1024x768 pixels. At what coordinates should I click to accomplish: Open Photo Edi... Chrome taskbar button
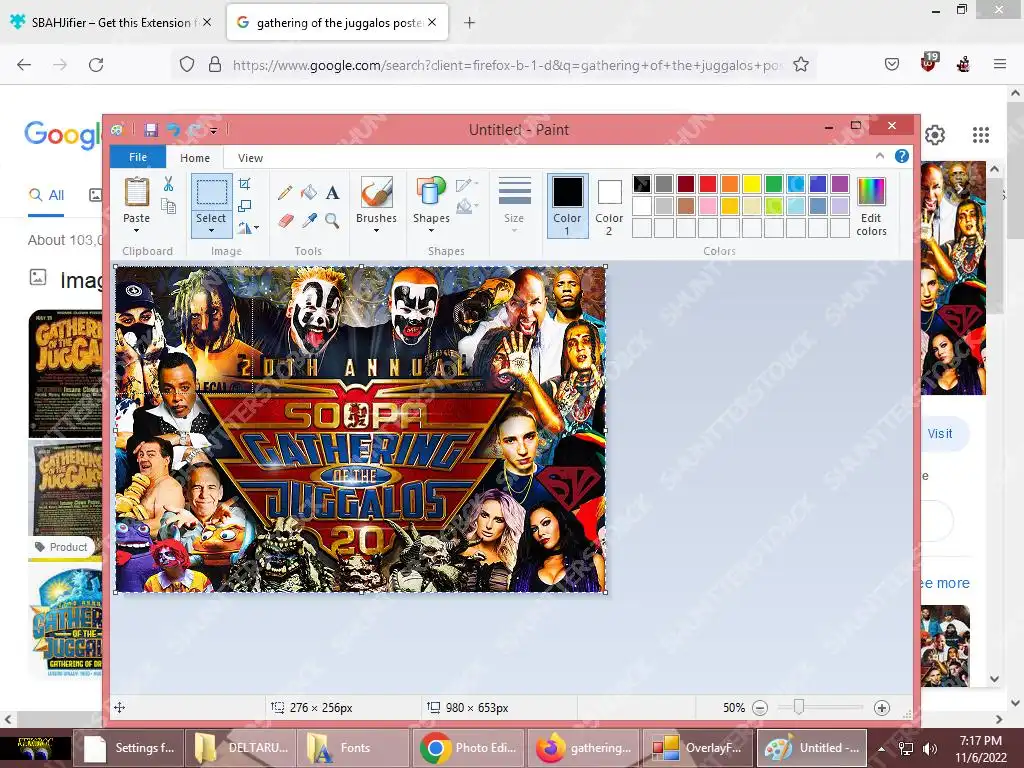click(x=469, y=748)
